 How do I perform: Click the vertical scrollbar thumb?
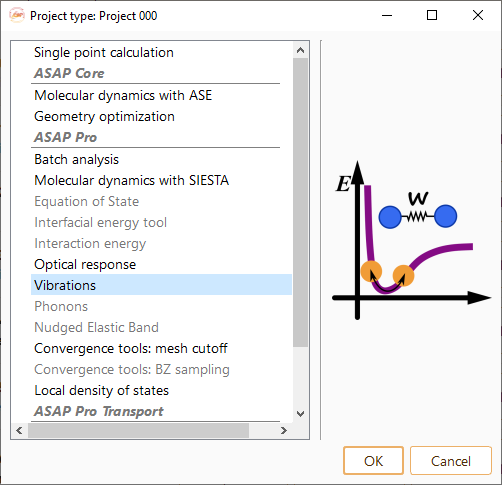[300, 202]
